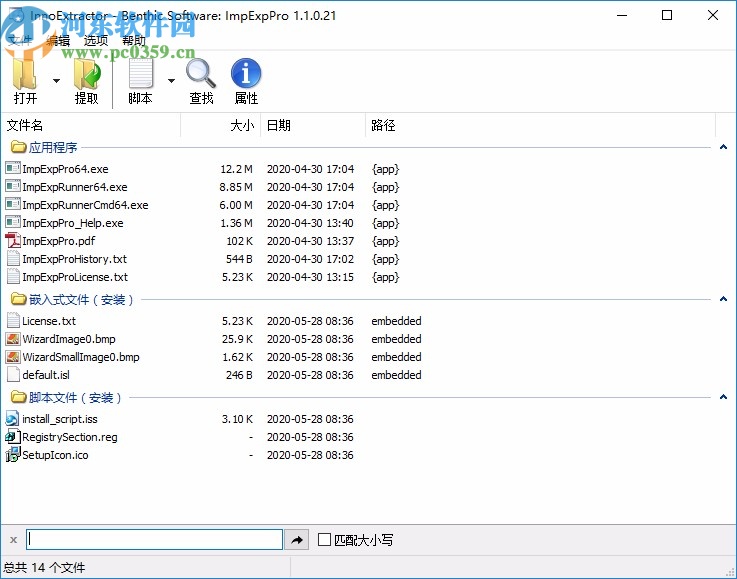Click the Extract (提取) toolbar icon
This screenshot has height=579, width=737.
[87, 74]
